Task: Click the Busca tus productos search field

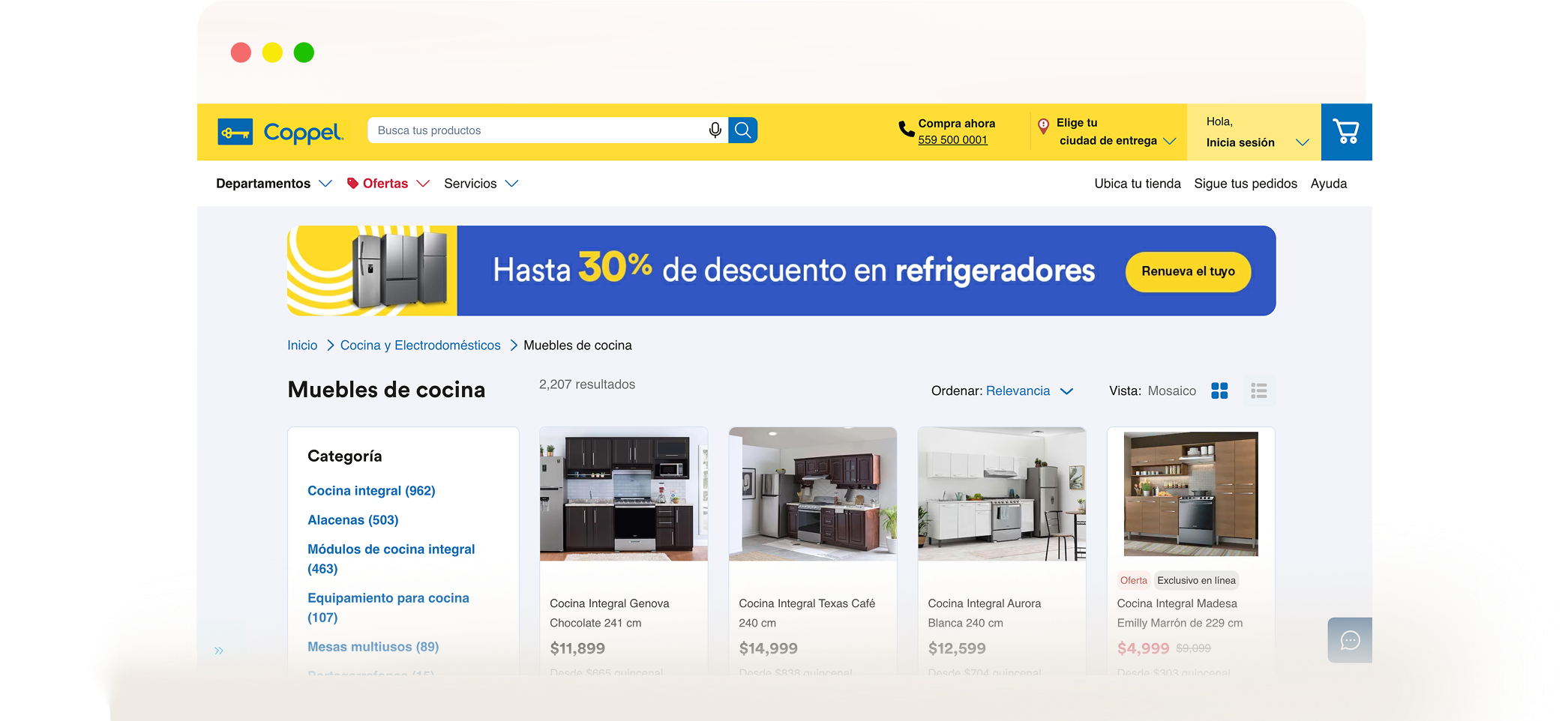Action: [x=536, y=130]
